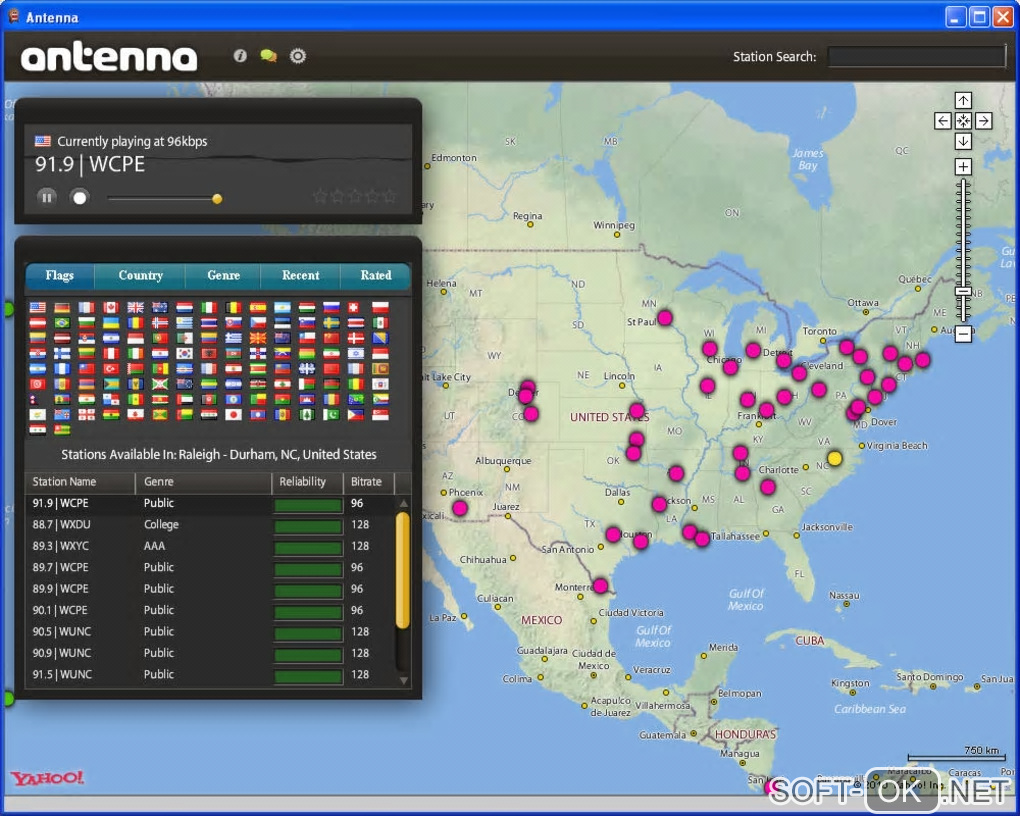
Task: Select the Mexico flag
Action: pyautogui.click(x=381, y=323)
